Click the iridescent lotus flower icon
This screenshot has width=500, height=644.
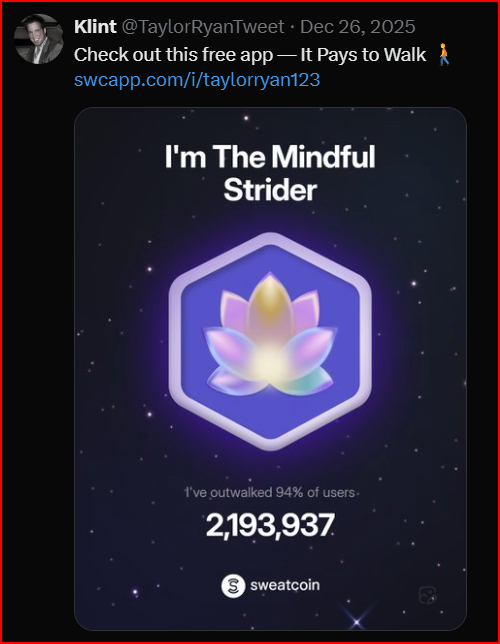(x=270, y=335)
